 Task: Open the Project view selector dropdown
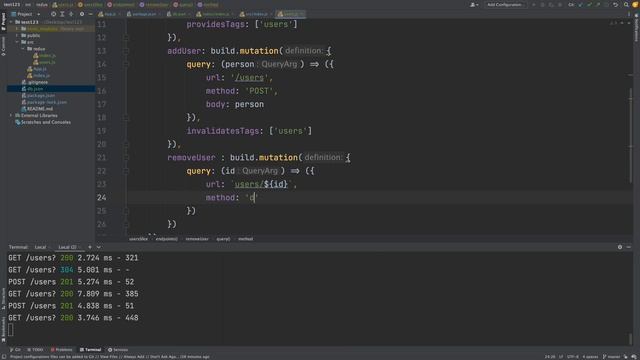pyautogui.click(x=28, y=14)
